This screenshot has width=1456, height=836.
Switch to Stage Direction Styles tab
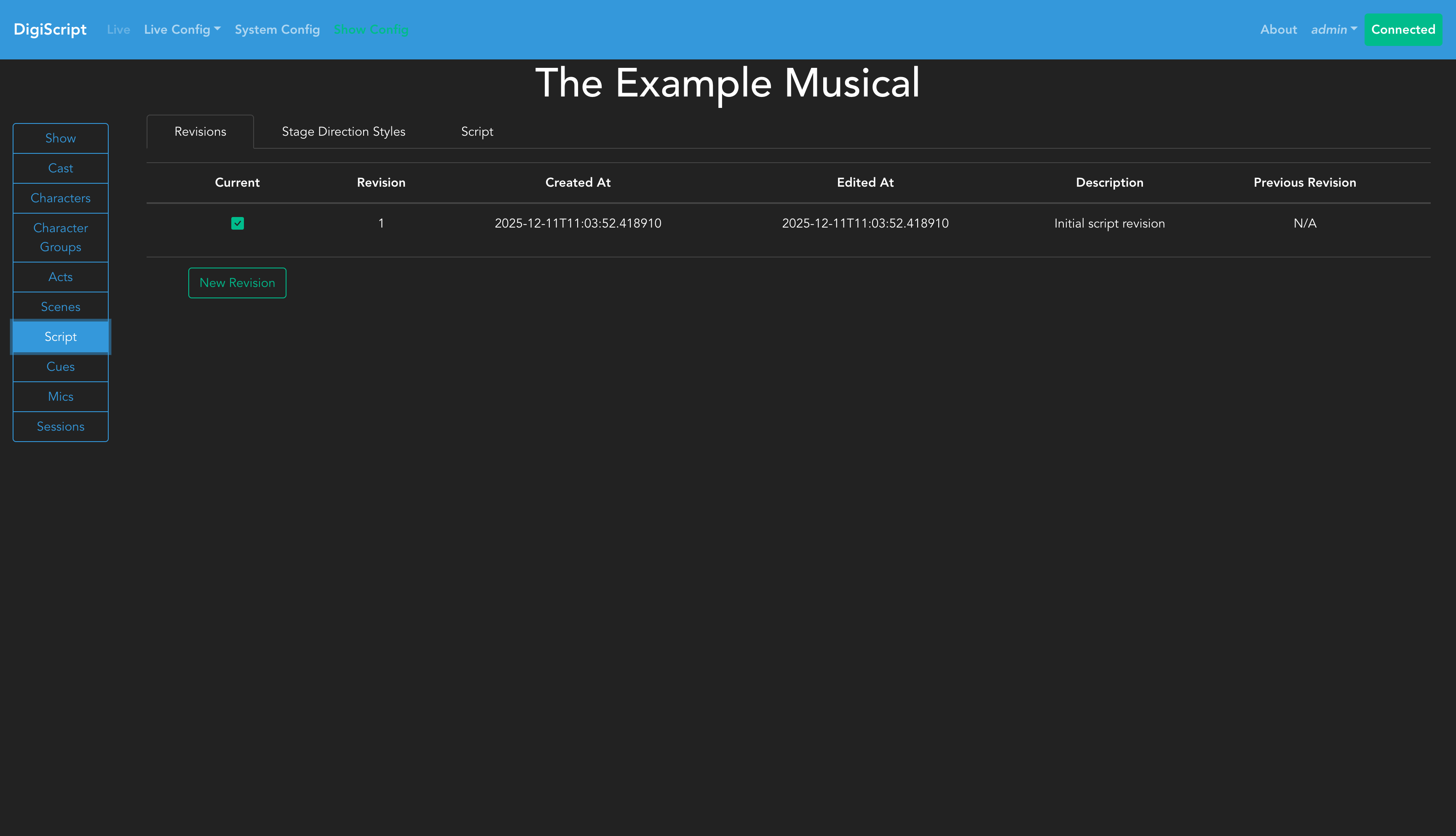[343, 131]
